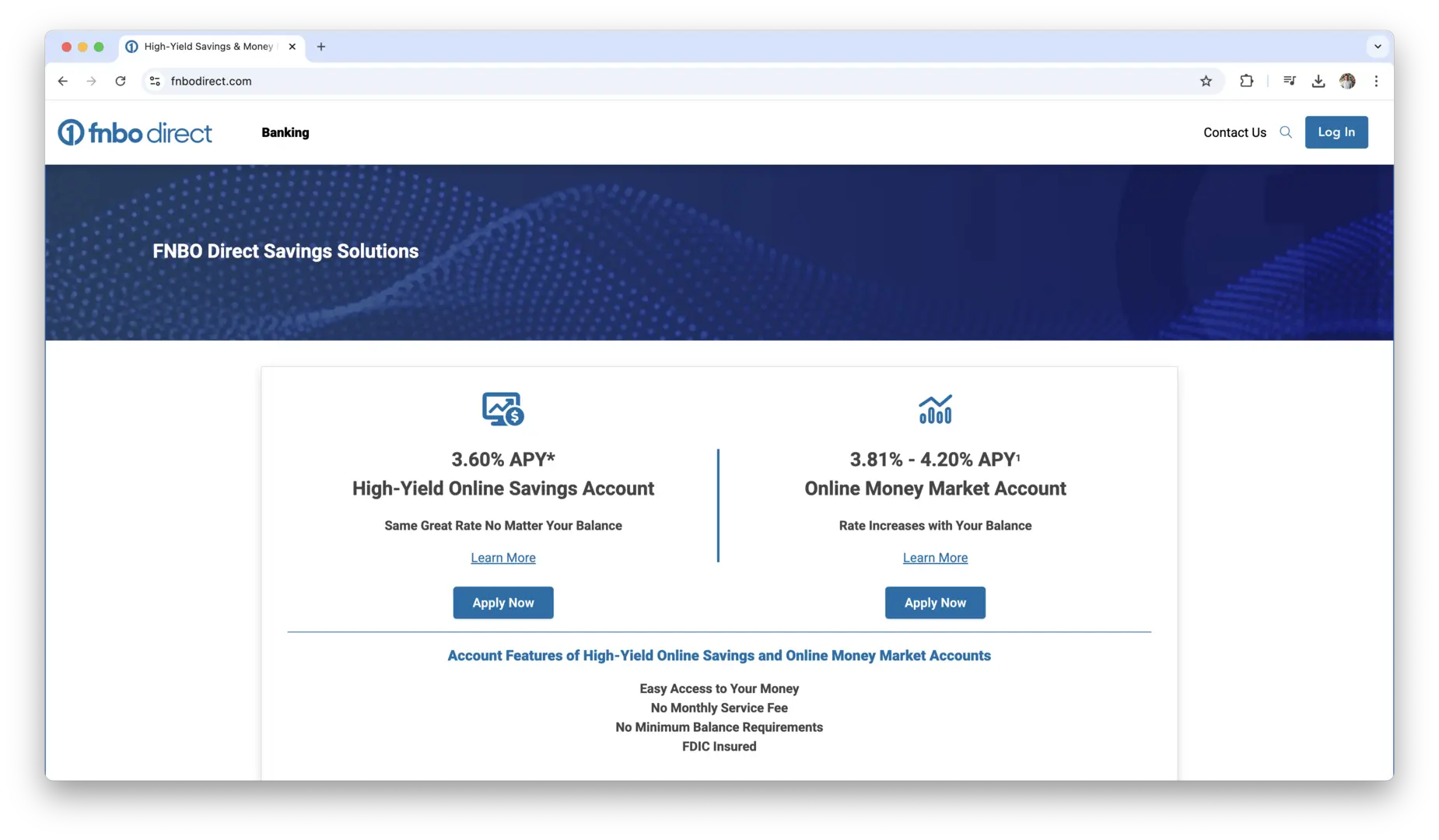
Task: Apply Now for High-Yield Online Savings Account
Action: (503, 603)
